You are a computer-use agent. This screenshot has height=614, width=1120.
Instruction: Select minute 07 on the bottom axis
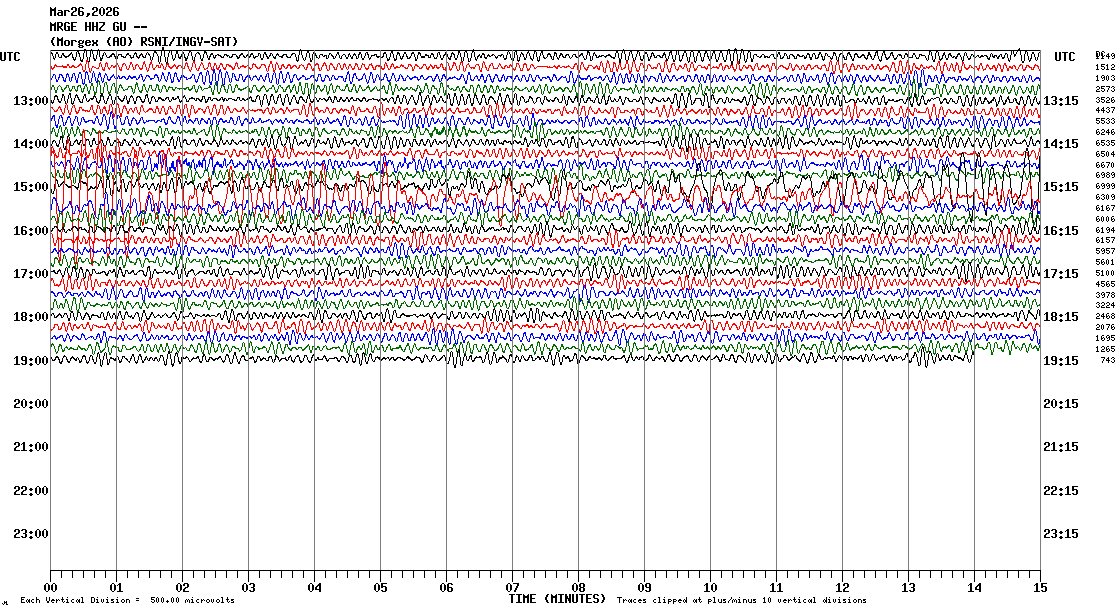pos(512,588)
